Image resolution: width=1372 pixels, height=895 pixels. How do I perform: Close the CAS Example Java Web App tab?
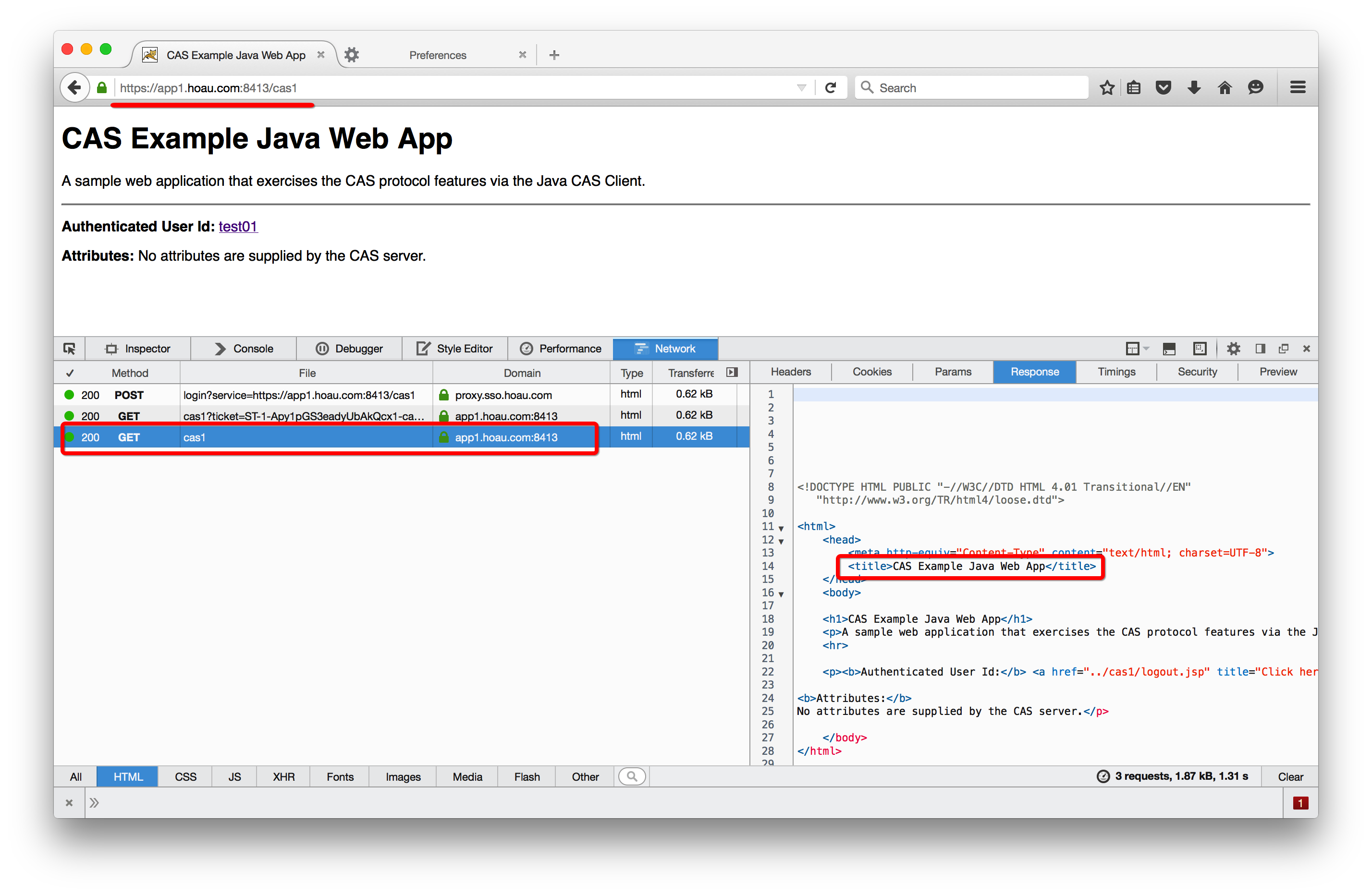(320, 55)
